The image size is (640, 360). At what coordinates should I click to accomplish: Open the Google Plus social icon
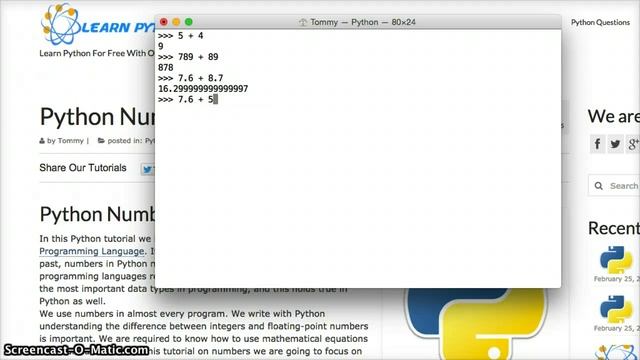[x=633, y=144]
